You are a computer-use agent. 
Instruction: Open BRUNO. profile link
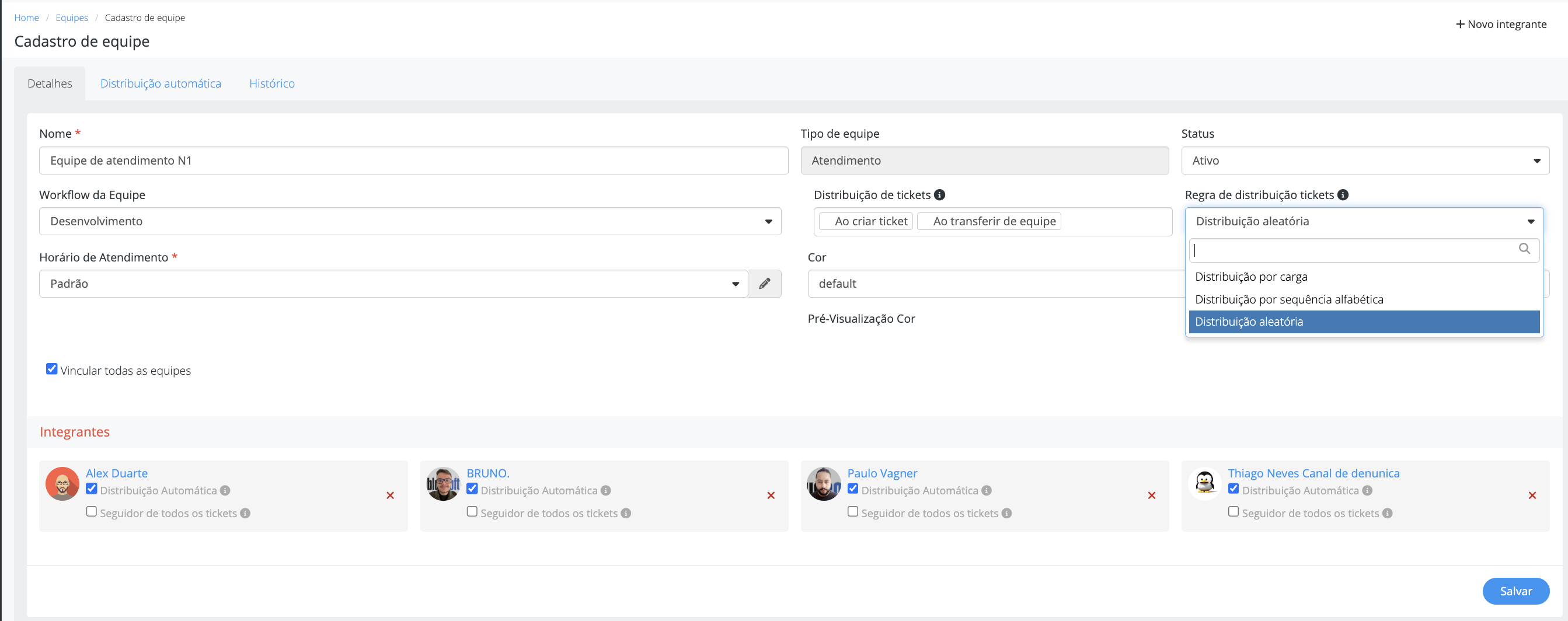click(x=488, y=473)
